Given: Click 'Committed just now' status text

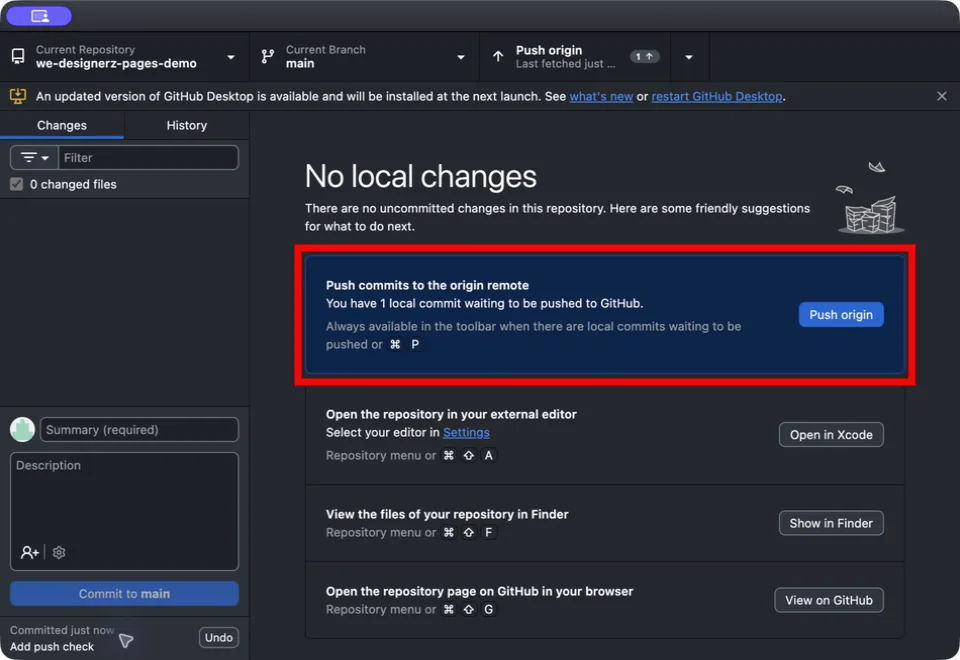Looking at the screenshot, I should point(62,630).
